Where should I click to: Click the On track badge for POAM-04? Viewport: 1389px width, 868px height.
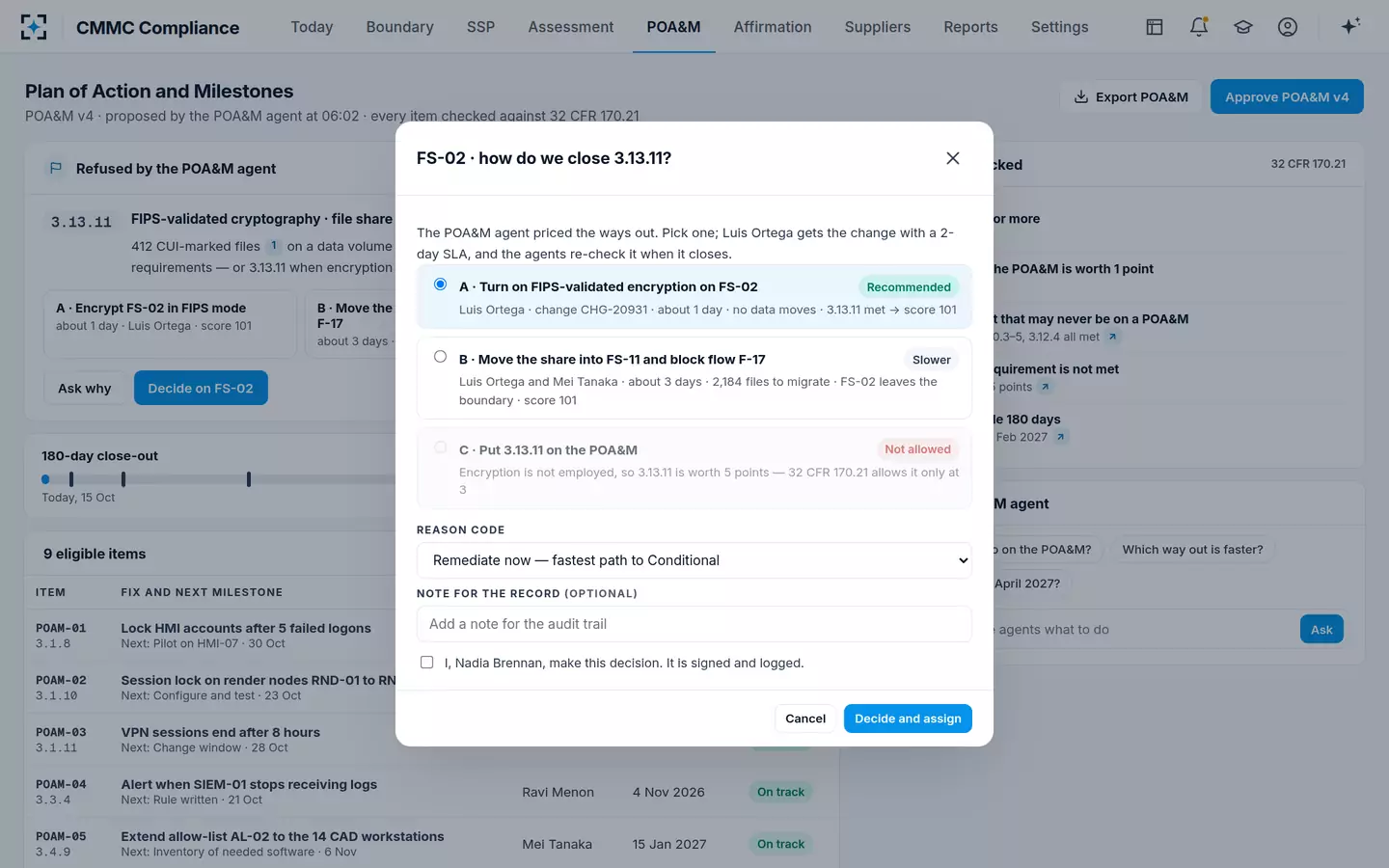coord(780,792)
